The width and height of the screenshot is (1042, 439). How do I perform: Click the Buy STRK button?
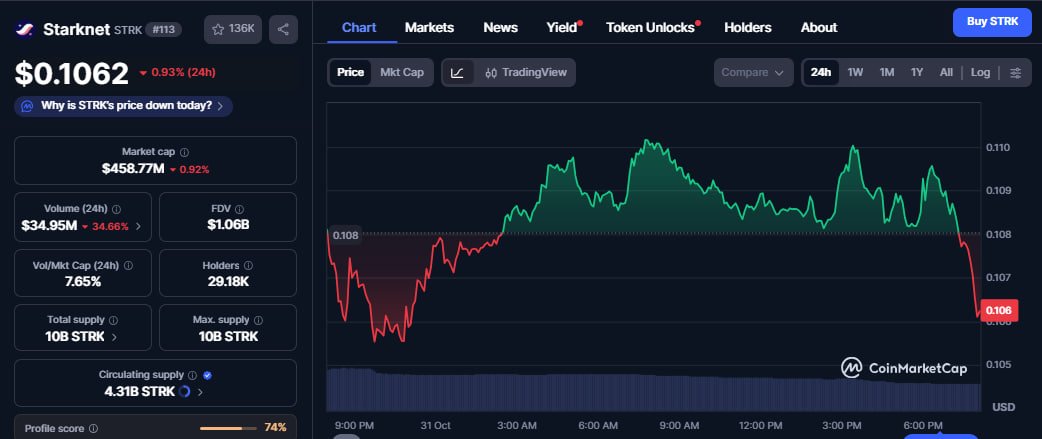click(991, 22)
